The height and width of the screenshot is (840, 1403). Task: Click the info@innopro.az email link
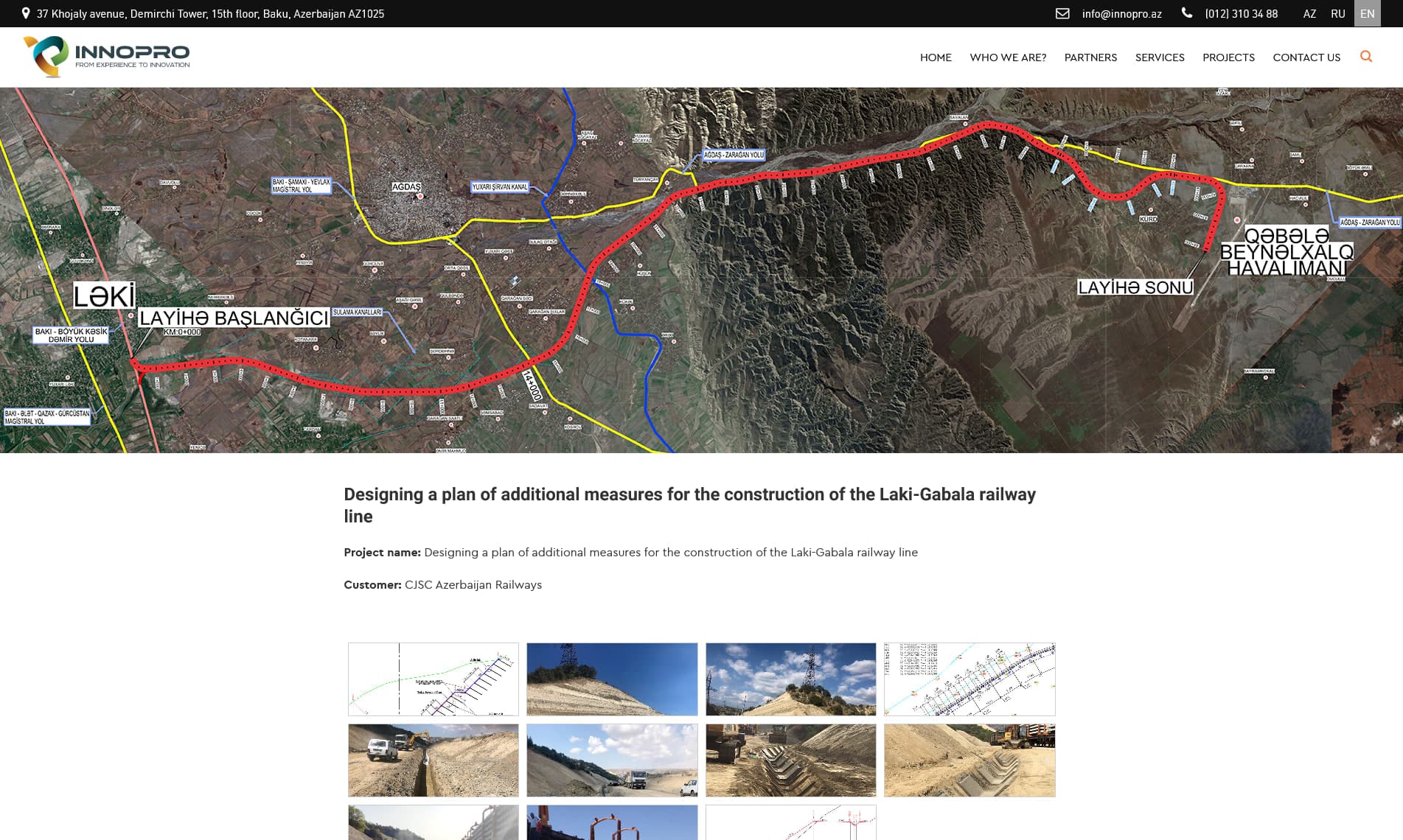(1121, 14)
